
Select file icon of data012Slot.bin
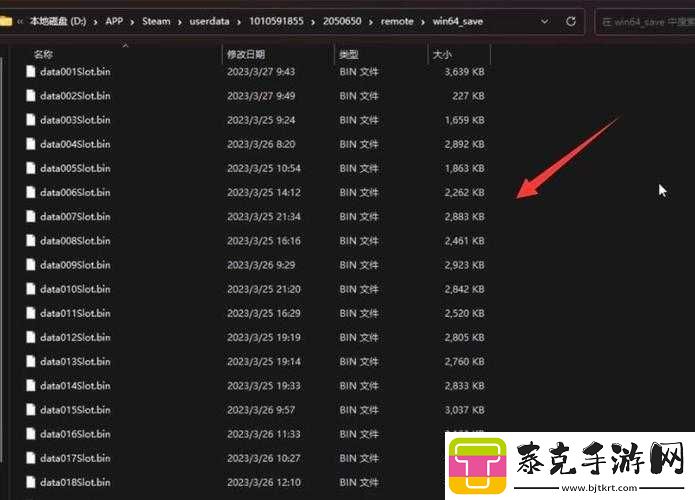[31, 337]
